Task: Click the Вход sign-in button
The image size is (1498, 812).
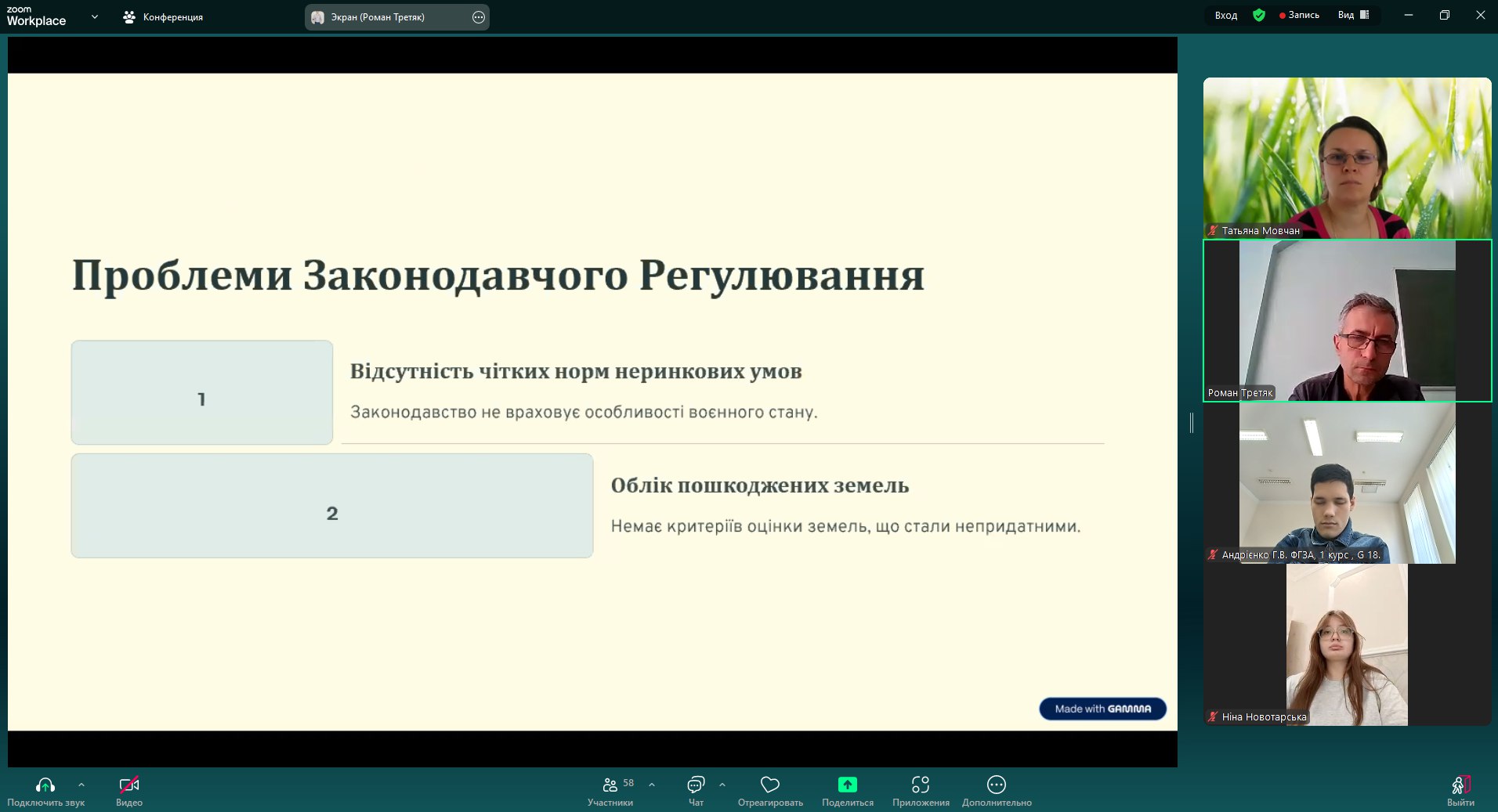Action: (x=1225, y=15)
